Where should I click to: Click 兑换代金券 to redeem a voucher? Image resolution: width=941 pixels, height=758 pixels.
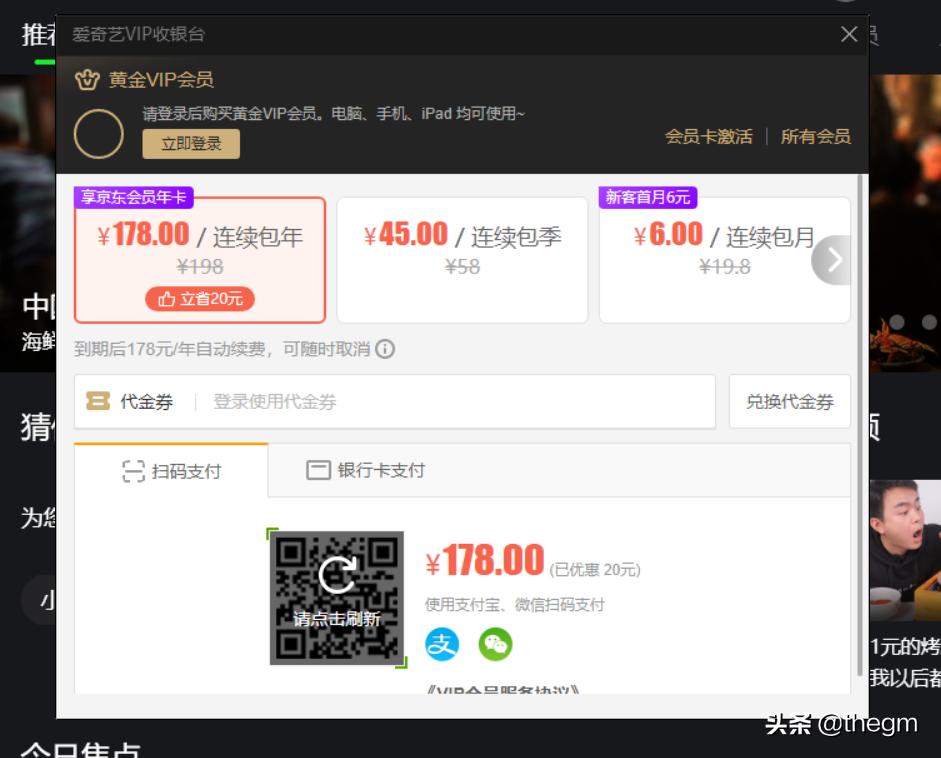click(789, 401)
